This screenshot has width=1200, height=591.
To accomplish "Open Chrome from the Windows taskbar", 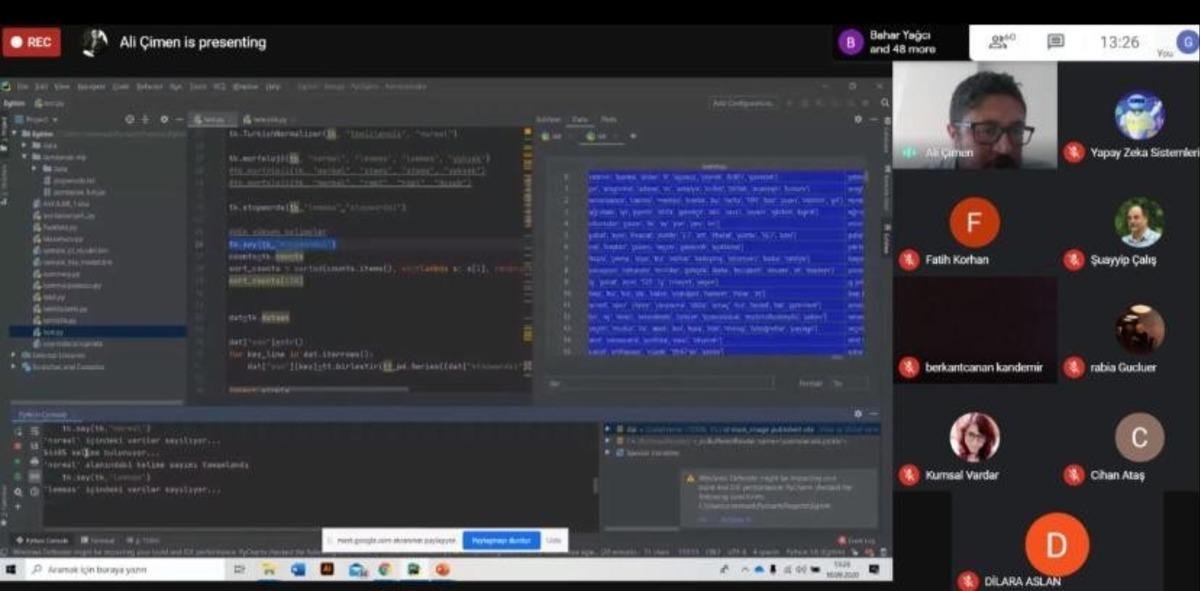I will 385,570.
